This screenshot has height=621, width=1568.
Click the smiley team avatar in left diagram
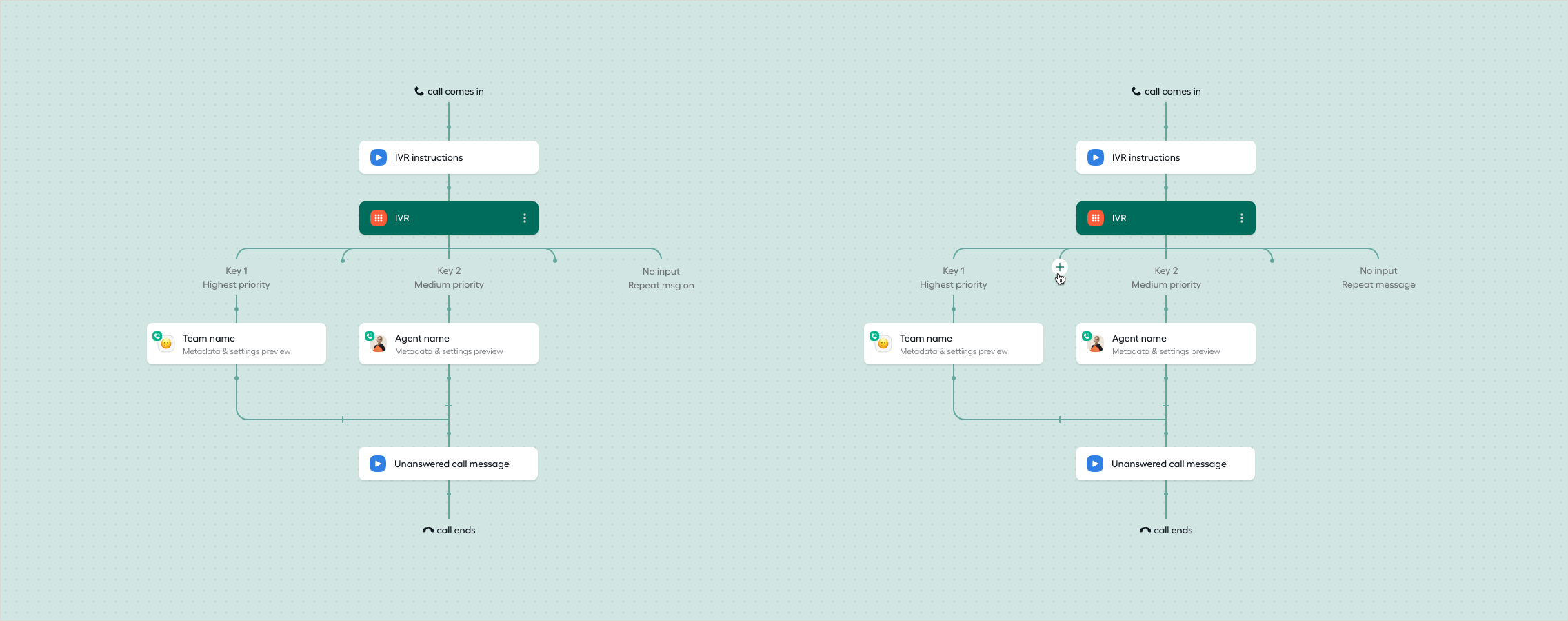coord(166,344)
